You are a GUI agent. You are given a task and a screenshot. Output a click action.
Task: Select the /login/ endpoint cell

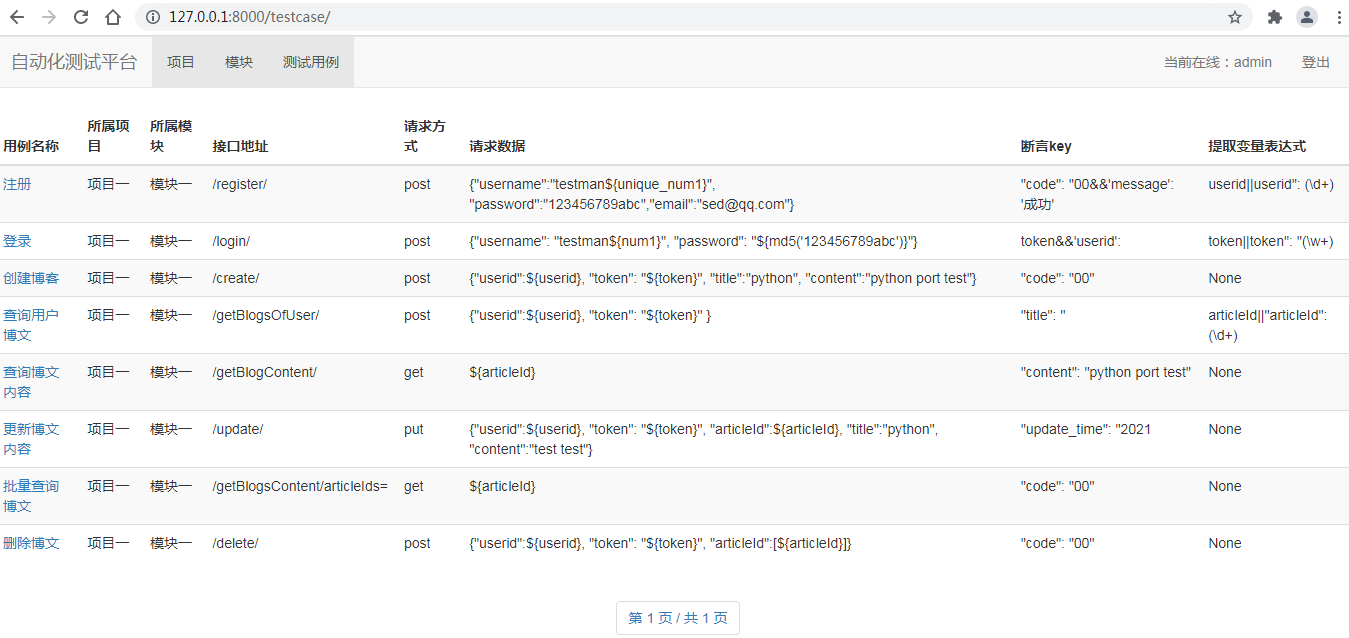(x=231, y=241)
